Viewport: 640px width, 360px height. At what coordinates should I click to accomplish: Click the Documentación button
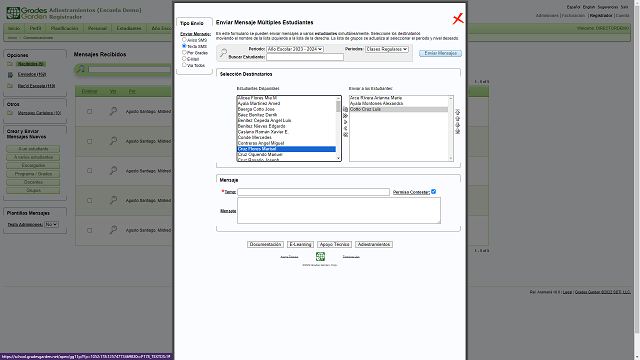tap(265, 244)
